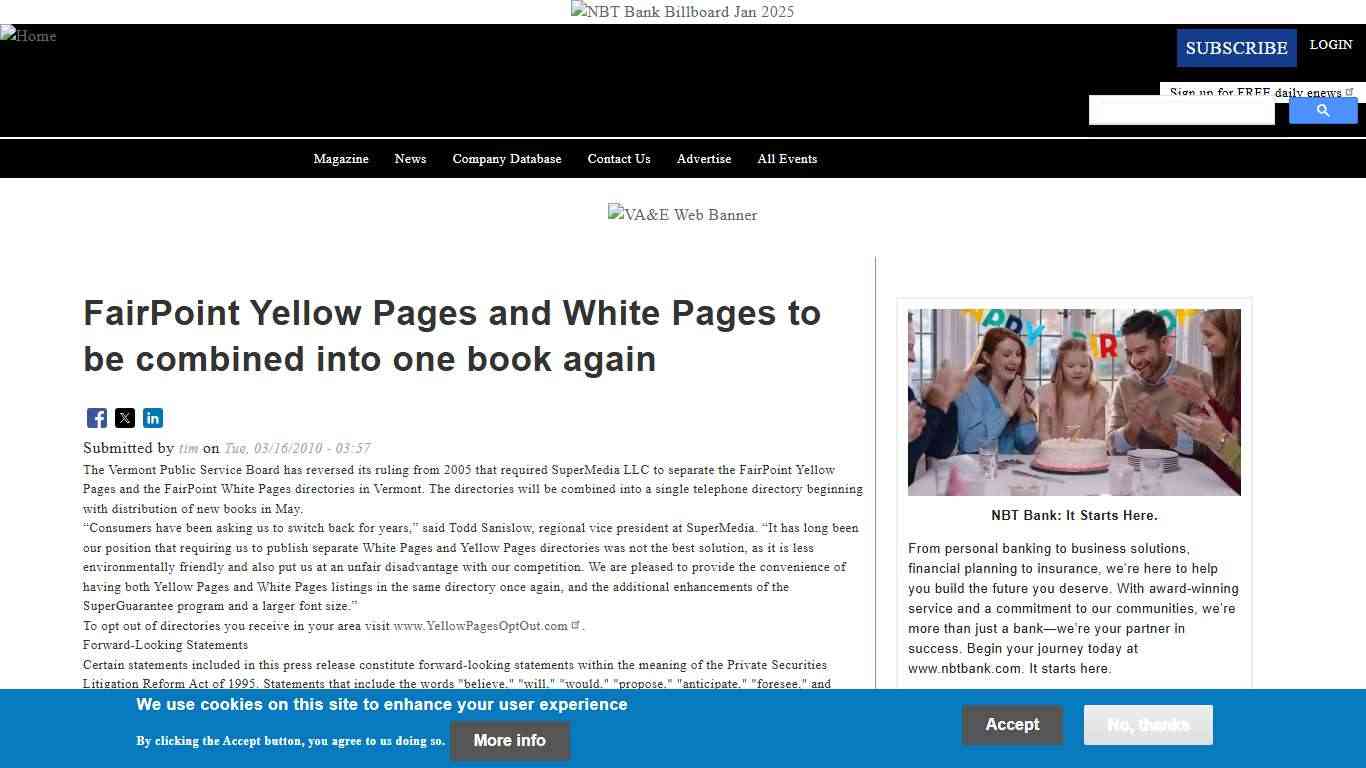Image resolution: width=1366 pixels, height=768 pixels.
Task: Accept the cookie notice
Action: point(1012,724)
